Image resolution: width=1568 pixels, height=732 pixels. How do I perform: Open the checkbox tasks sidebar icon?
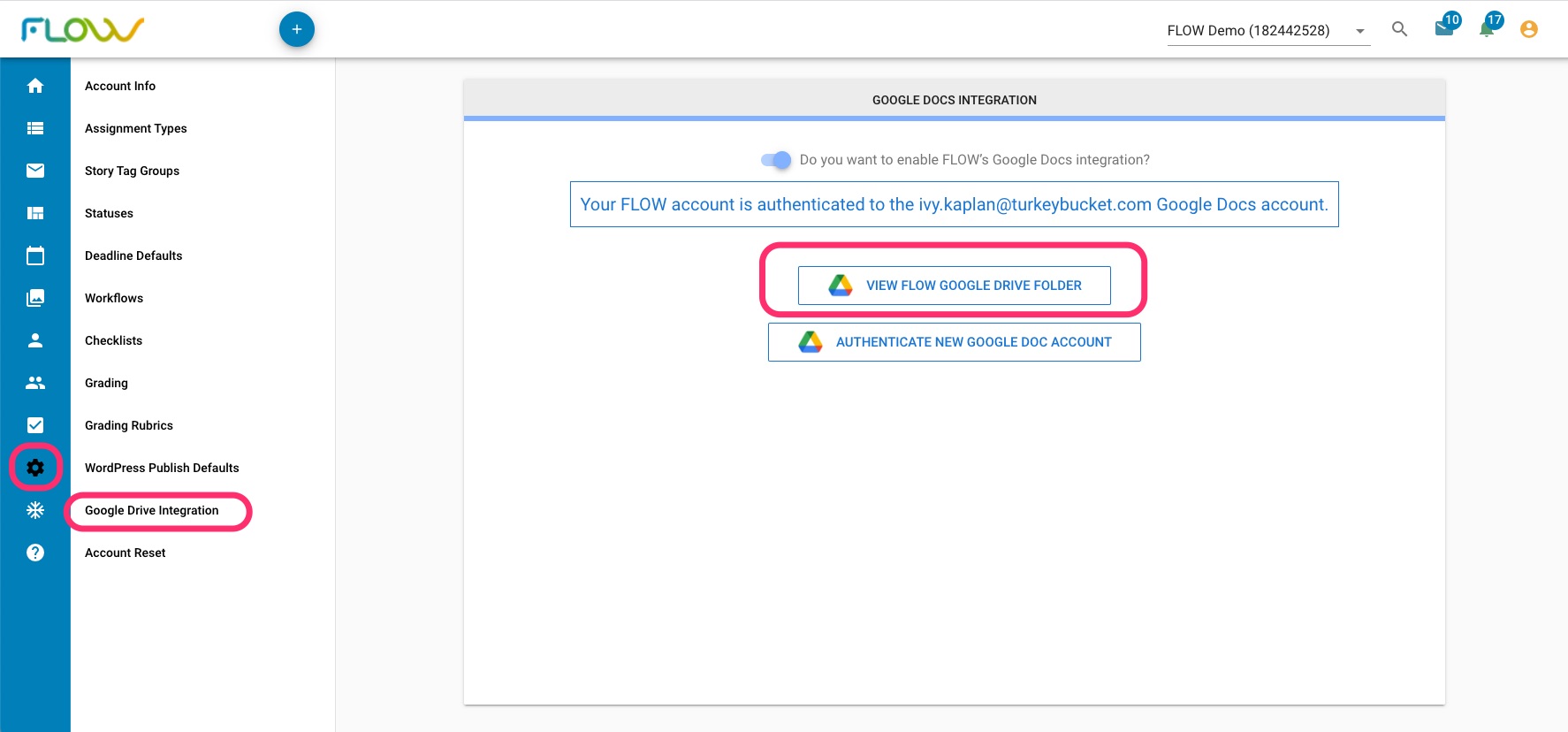tap(35, 425)
